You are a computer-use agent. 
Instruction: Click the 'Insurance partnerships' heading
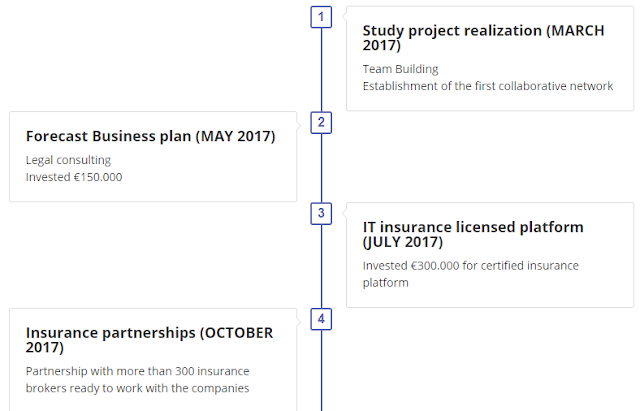[x=110, y=332]
